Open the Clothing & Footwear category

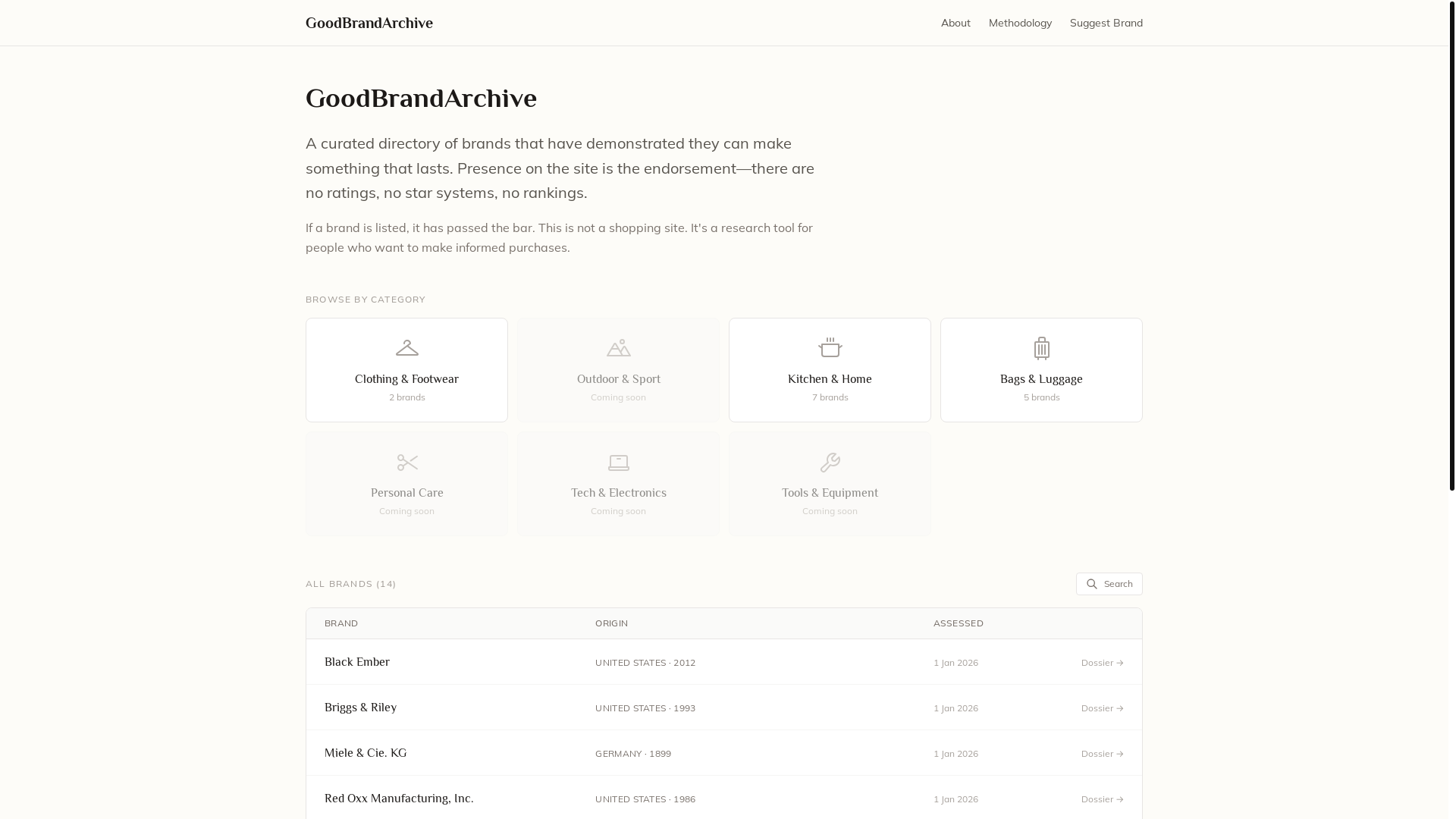click(406, 370)
